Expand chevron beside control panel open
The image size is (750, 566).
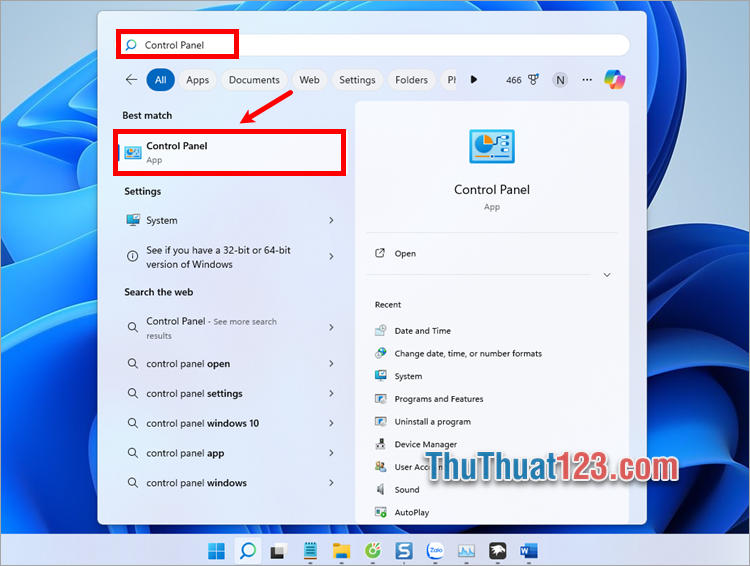(331, 364)
